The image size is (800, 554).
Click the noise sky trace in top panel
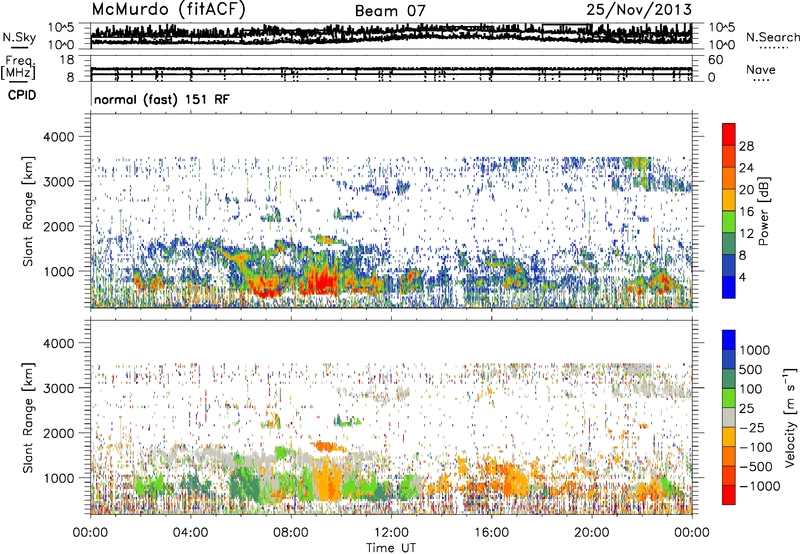[391, 35]
